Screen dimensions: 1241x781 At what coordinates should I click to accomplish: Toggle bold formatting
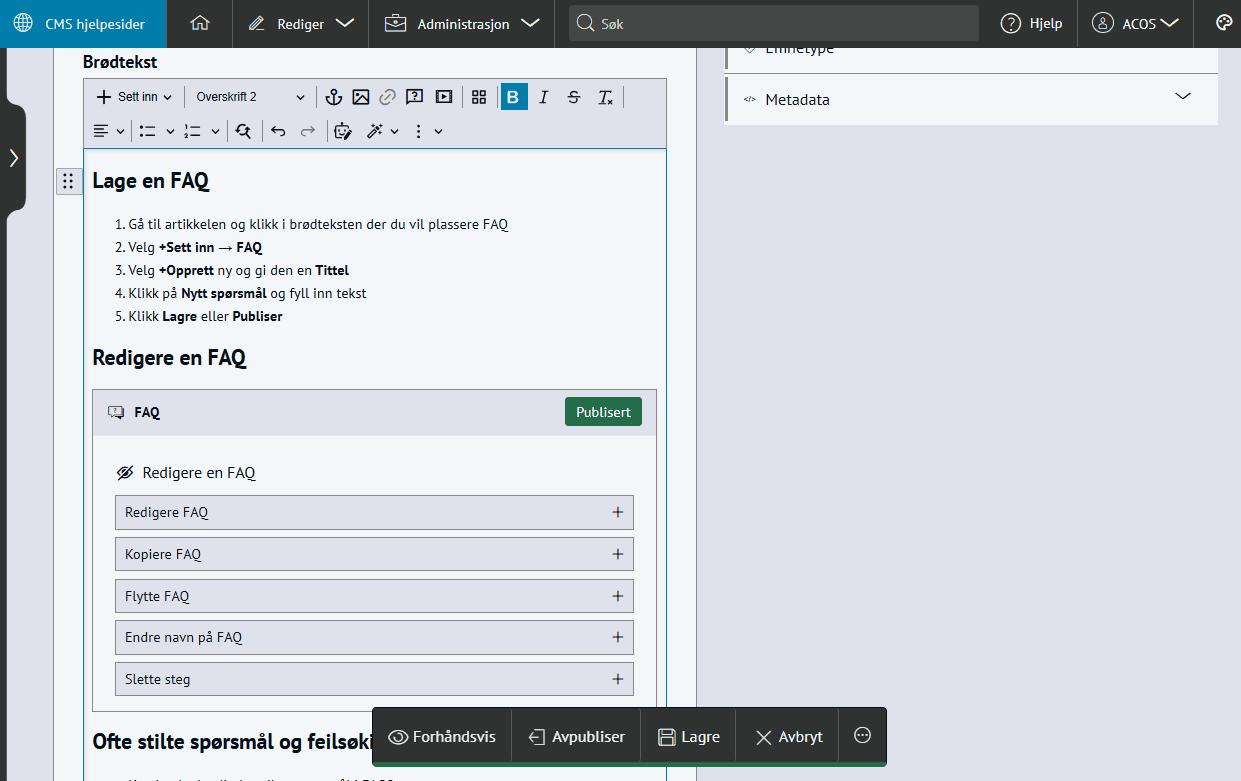tap(514, 97)
